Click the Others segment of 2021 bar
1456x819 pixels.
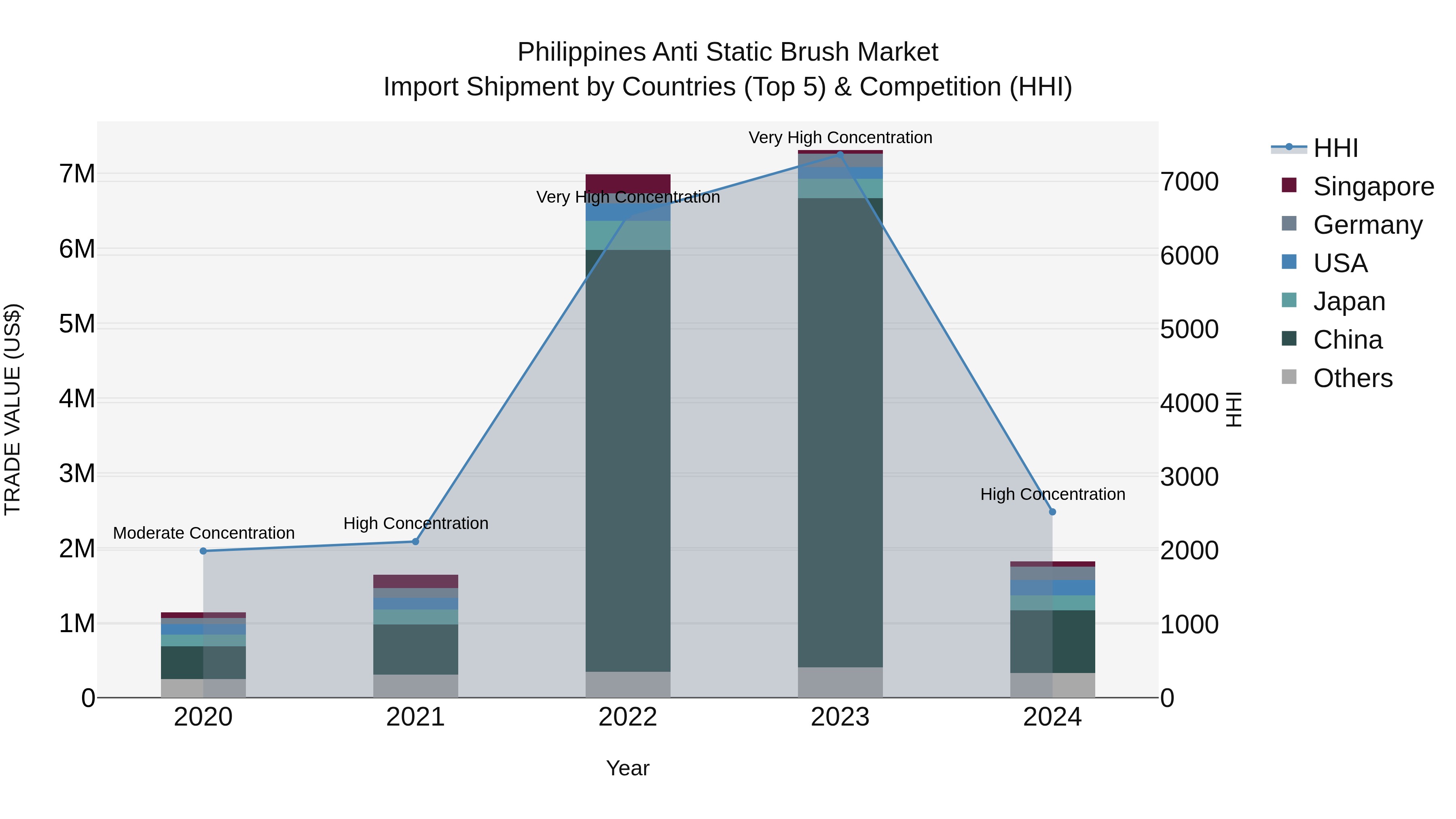tap(415, 686)
